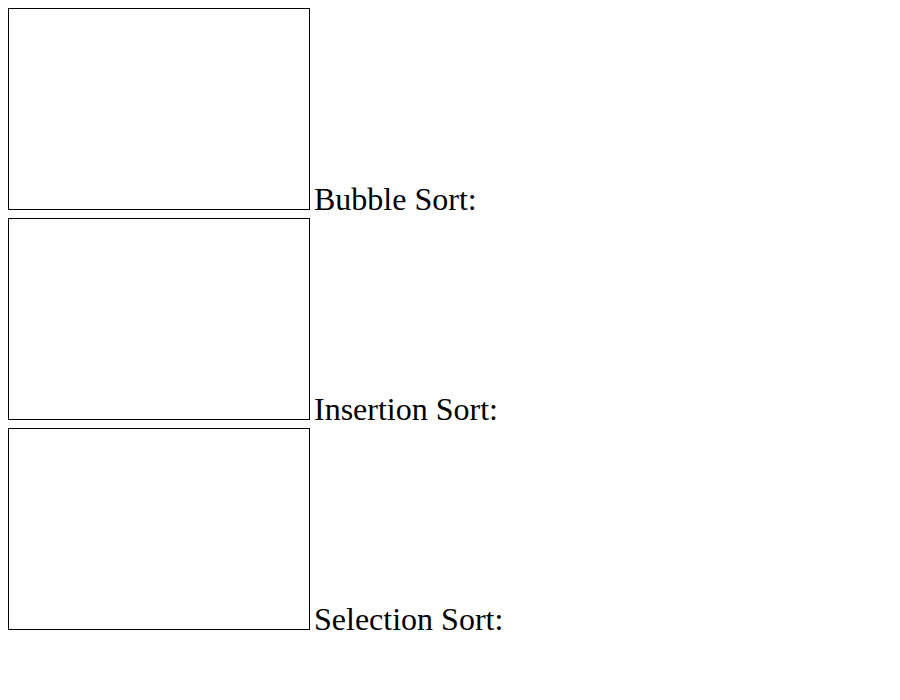Click the "Insertion Sort:" text label
This screenshot has height=700, width=900.
406,410
